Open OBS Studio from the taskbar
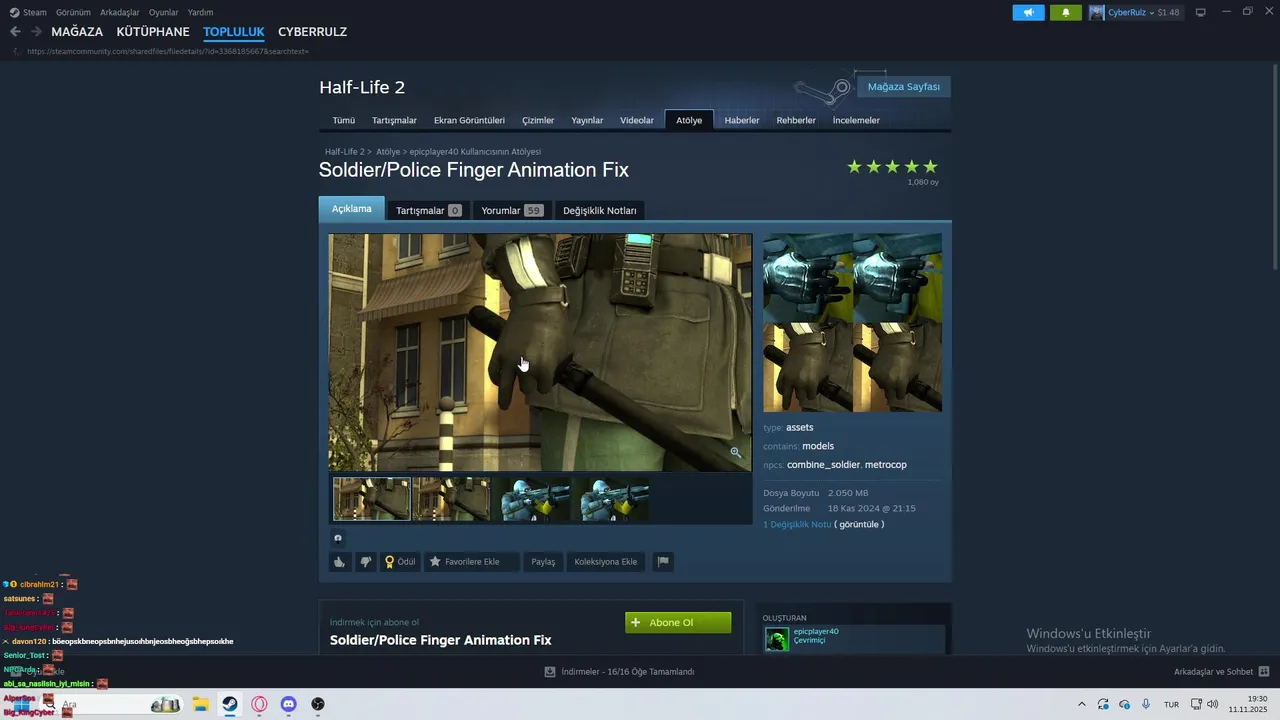 (x=318, y=704)
